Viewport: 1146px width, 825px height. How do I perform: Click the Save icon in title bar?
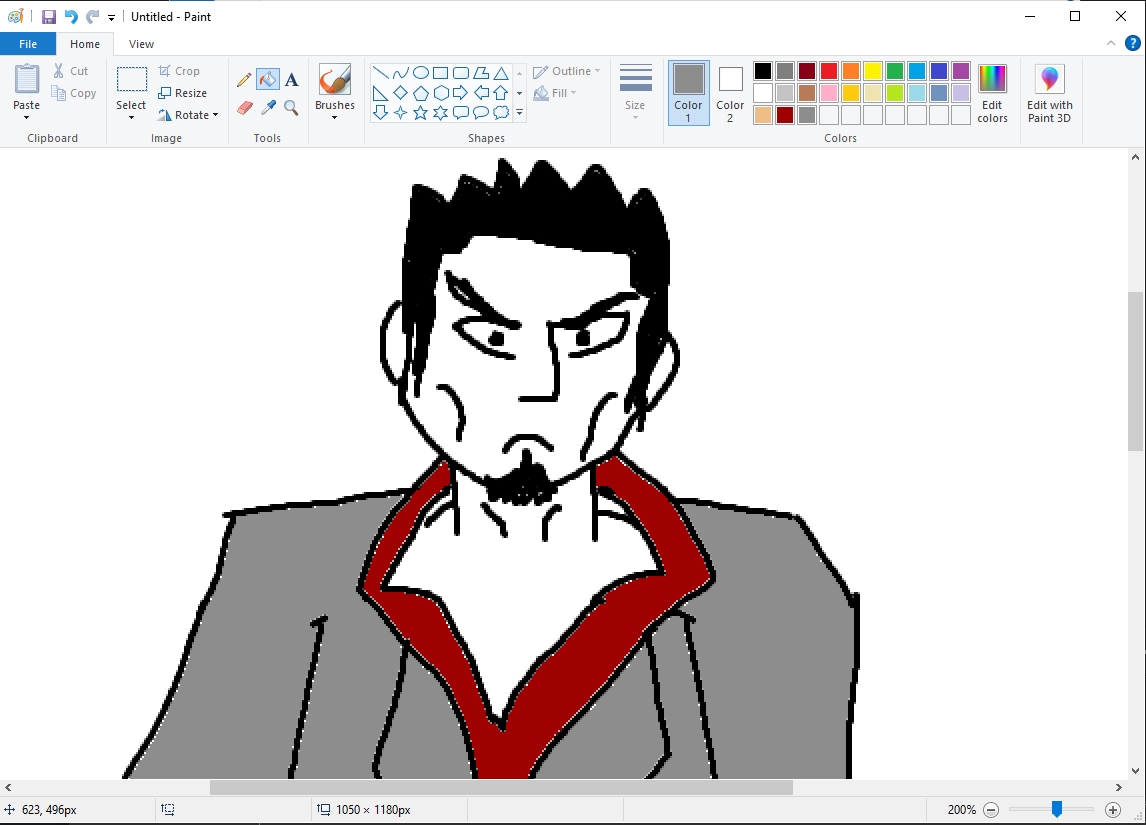tap(49, 17)
